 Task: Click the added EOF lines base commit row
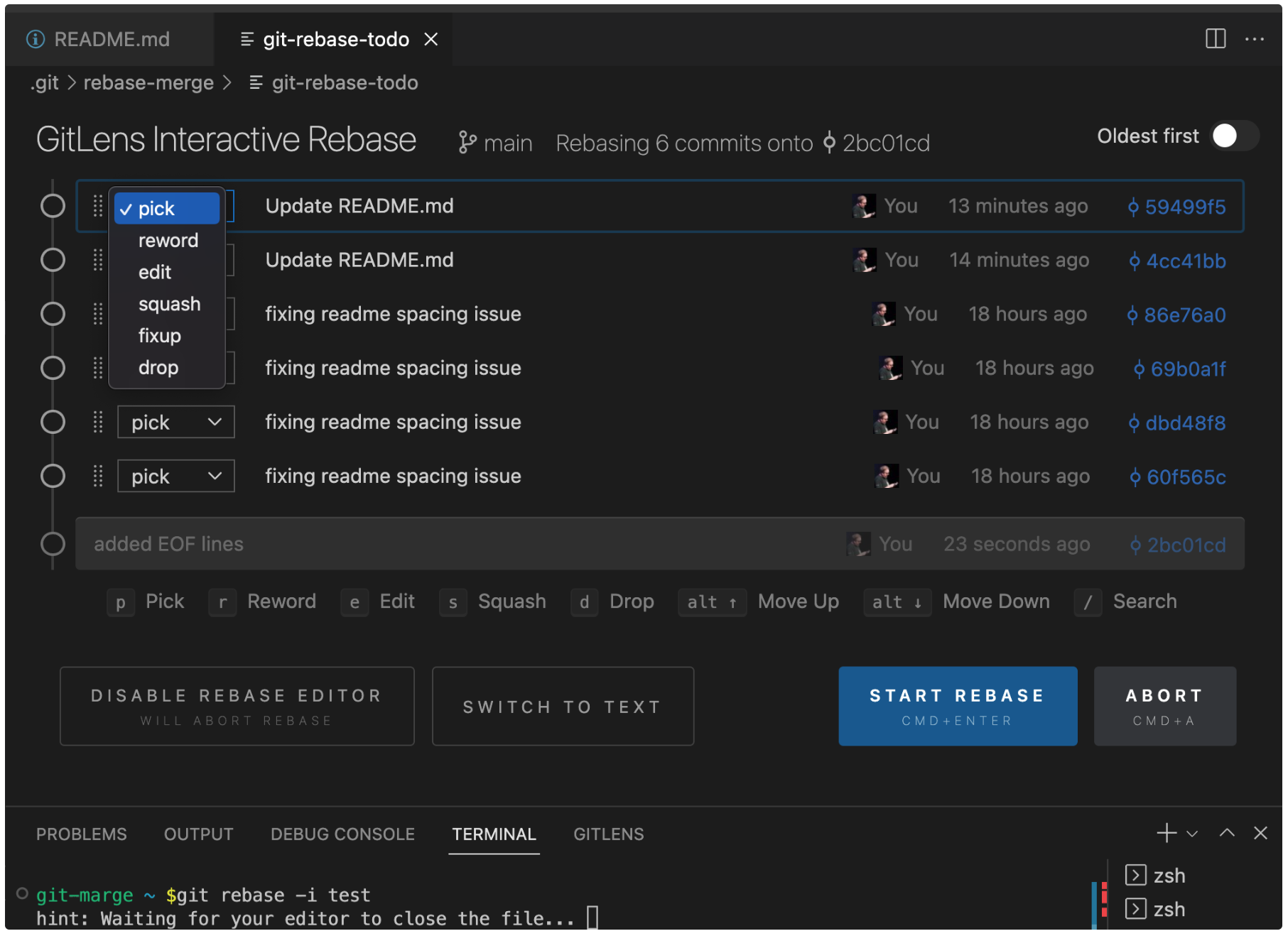659,544
